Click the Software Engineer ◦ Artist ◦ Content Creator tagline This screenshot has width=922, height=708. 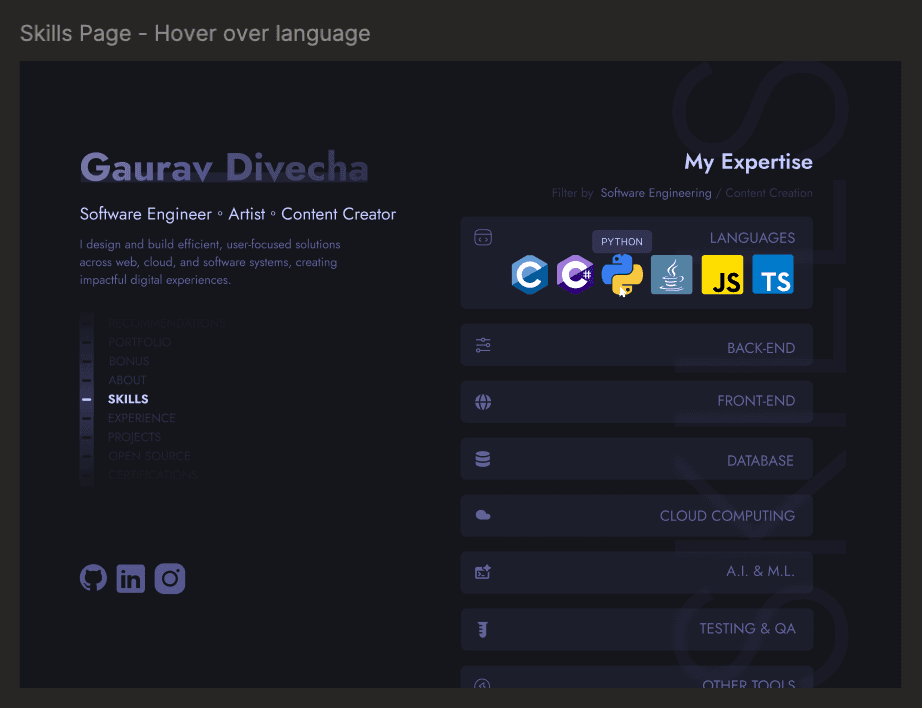(x=238, y=214)
